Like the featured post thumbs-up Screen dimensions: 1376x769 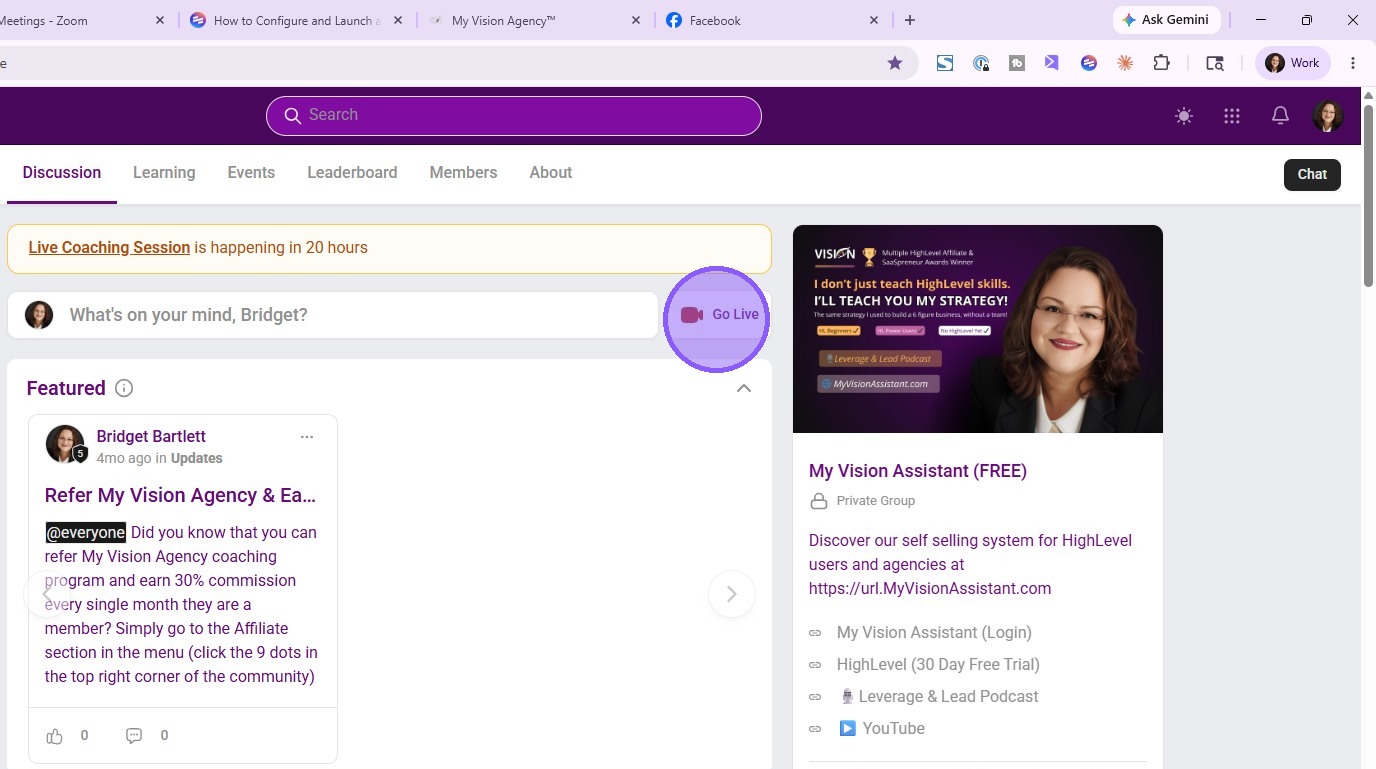click(x=55, y=736)
